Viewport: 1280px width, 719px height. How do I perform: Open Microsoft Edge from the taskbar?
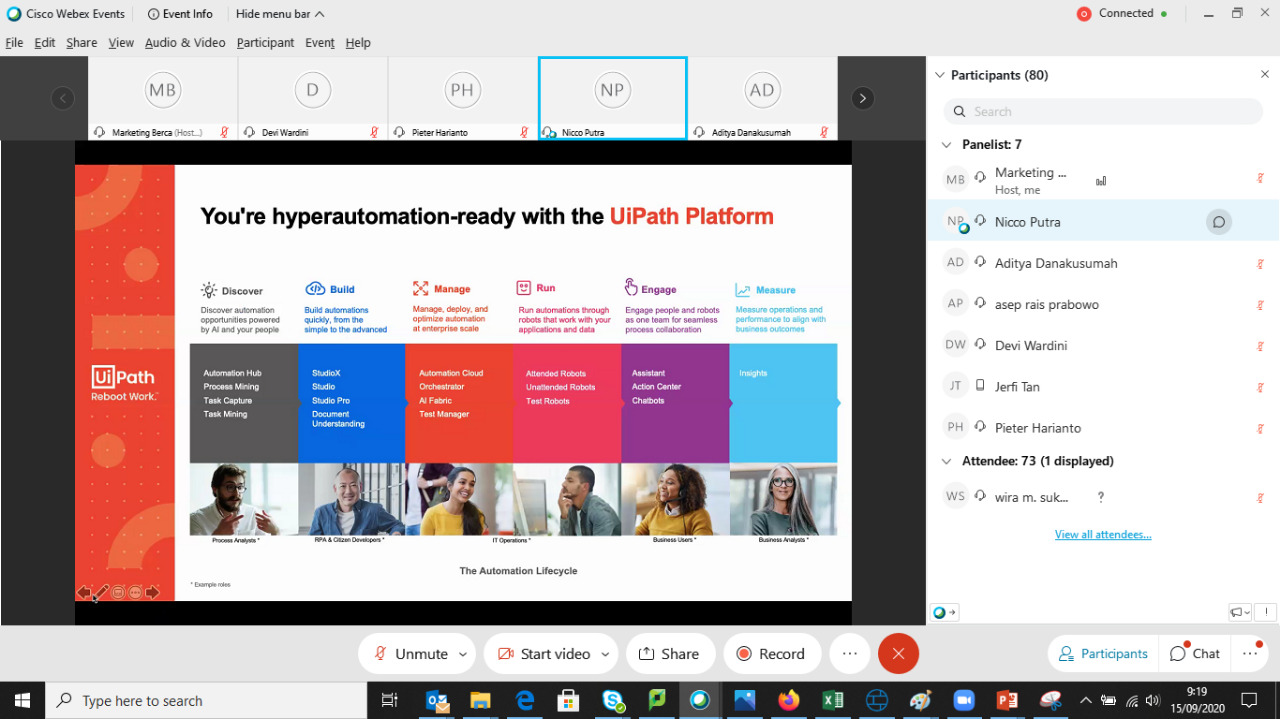tap(525, 701)
